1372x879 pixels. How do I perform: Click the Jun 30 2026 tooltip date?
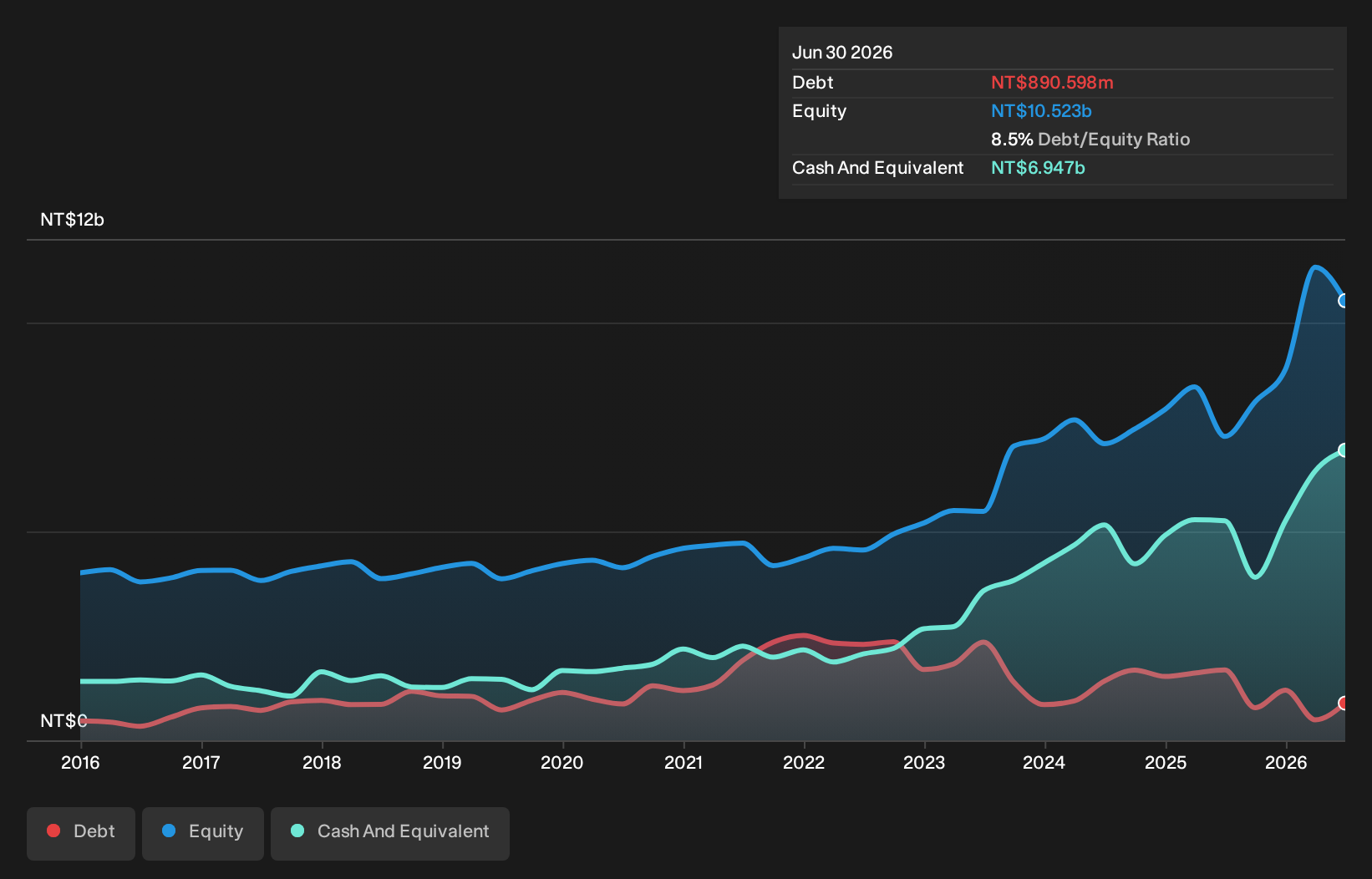point(842,53)
